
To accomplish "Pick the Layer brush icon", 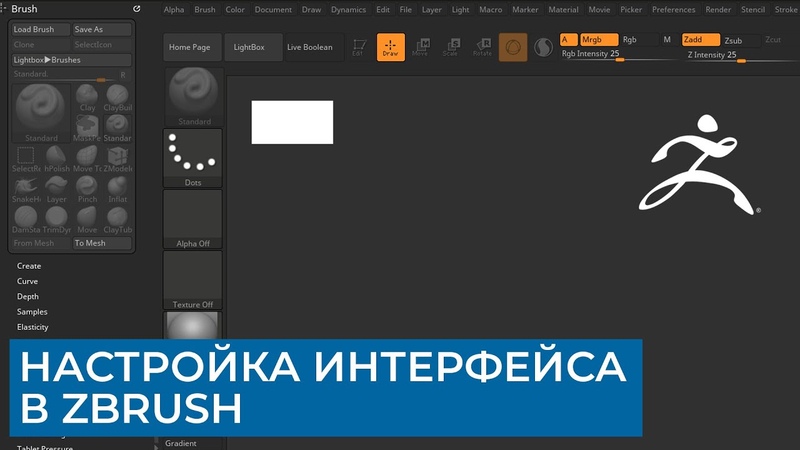I will click(56, 190).
